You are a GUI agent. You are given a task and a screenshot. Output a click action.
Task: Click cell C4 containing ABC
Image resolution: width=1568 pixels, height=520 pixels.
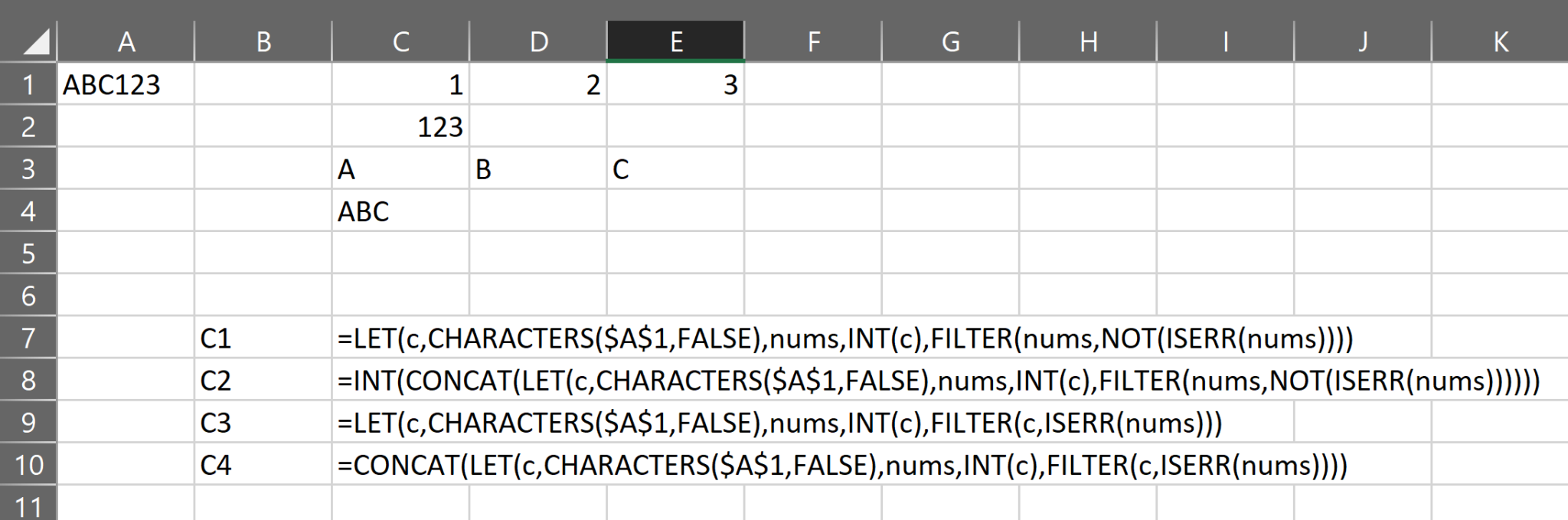click(x=400, y=211)
